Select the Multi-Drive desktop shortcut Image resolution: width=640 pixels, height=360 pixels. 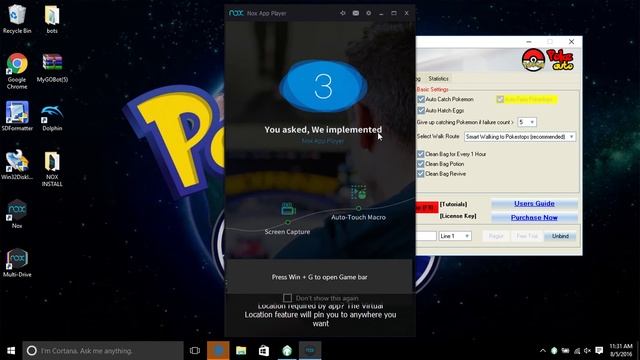point(17,262)
